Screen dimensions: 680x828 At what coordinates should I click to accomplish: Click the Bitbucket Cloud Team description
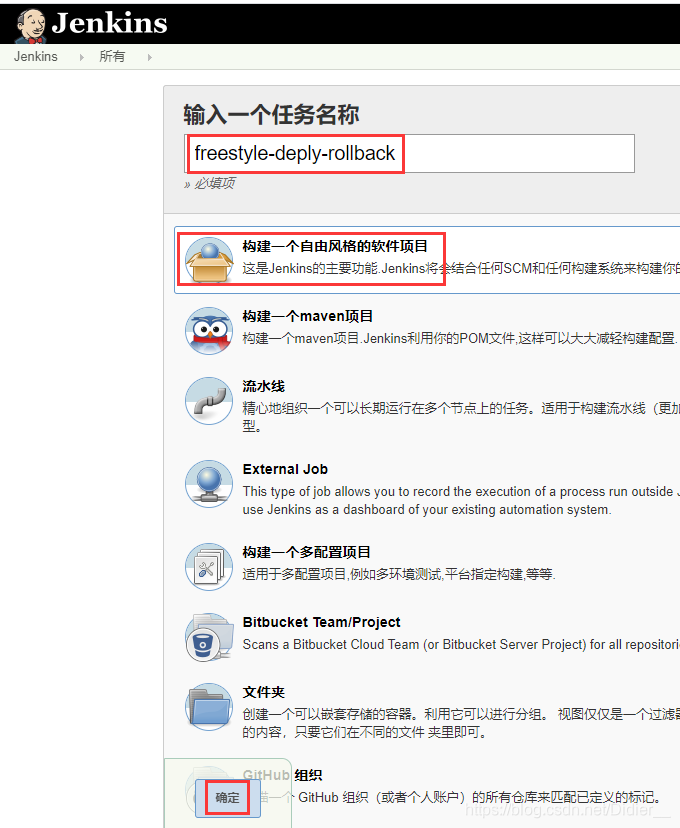point(461,644)
